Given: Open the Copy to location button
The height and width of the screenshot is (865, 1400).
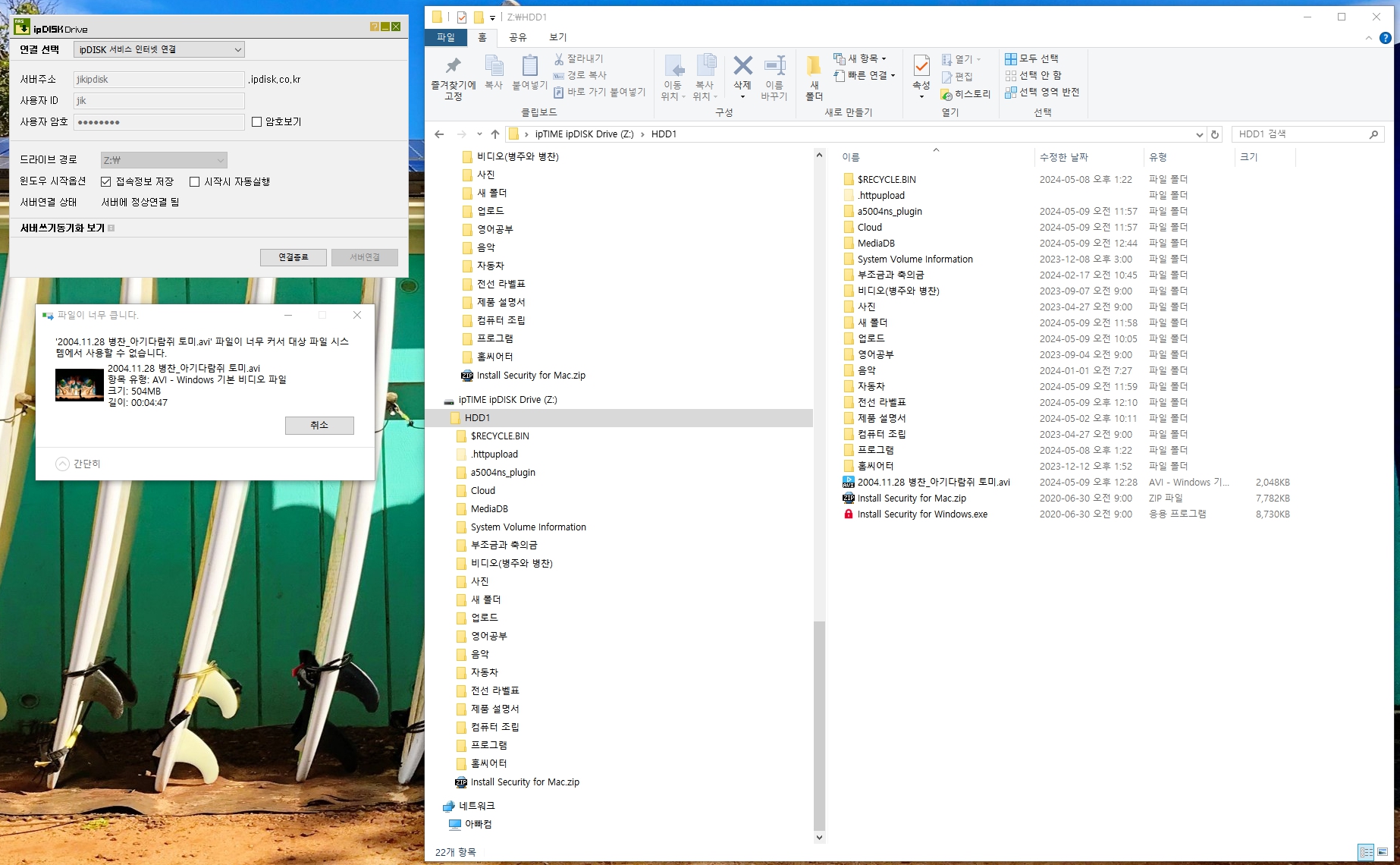Looking at the screenshot, I should (705, 77).
